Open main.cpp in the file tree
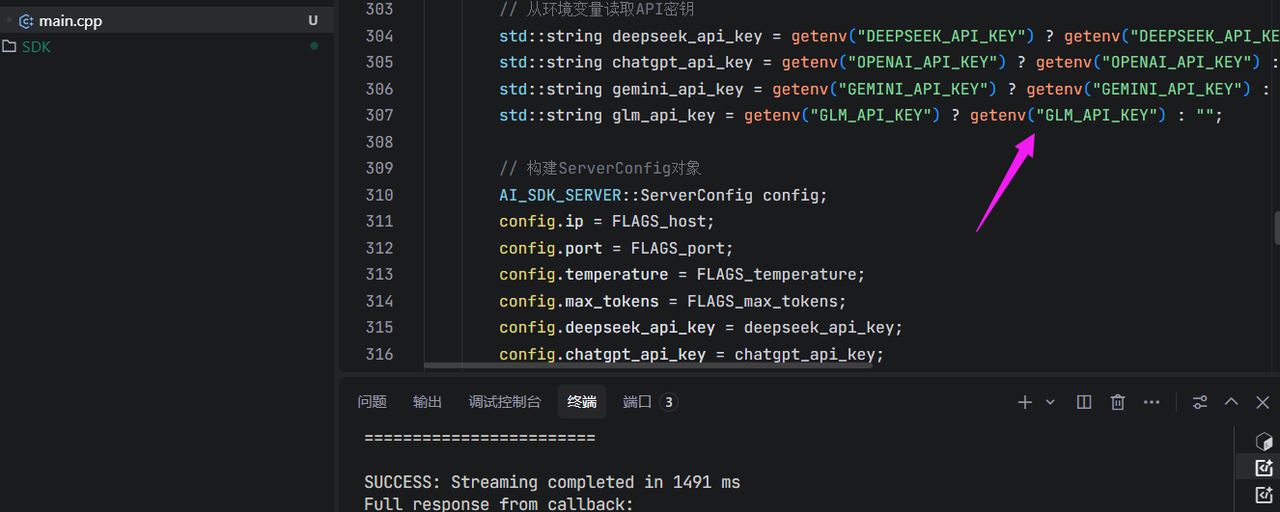 [x=70, y=21]
